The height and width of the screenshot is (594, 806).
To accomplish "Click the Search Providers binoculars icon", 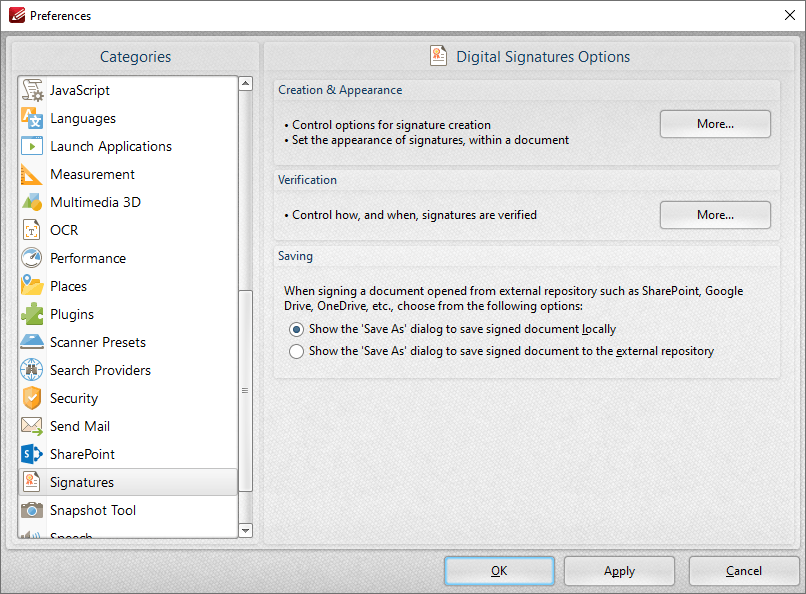I will tap(32, 370).
